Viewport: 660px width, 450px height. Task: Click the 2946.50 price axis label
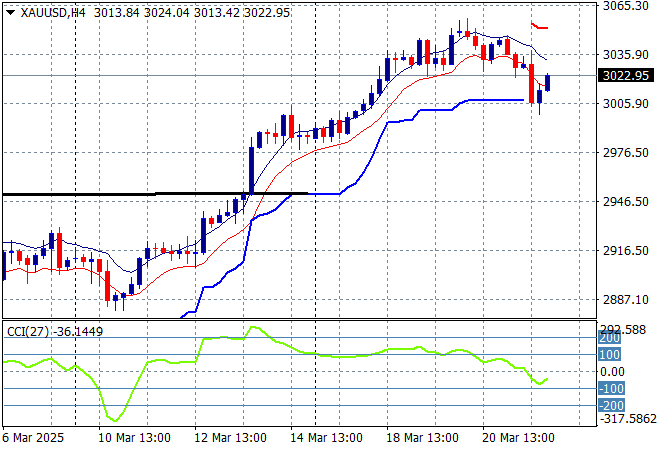tap(625, 202)
